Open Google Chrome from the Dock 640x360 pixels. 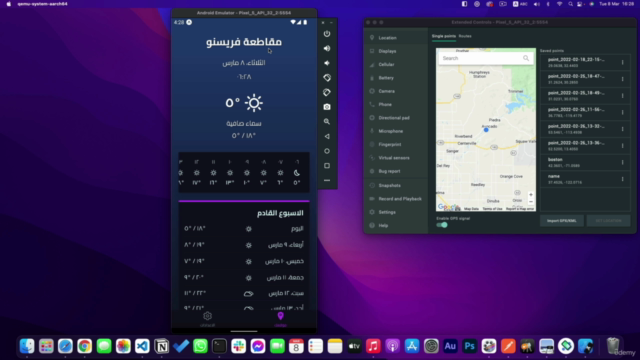84,346
